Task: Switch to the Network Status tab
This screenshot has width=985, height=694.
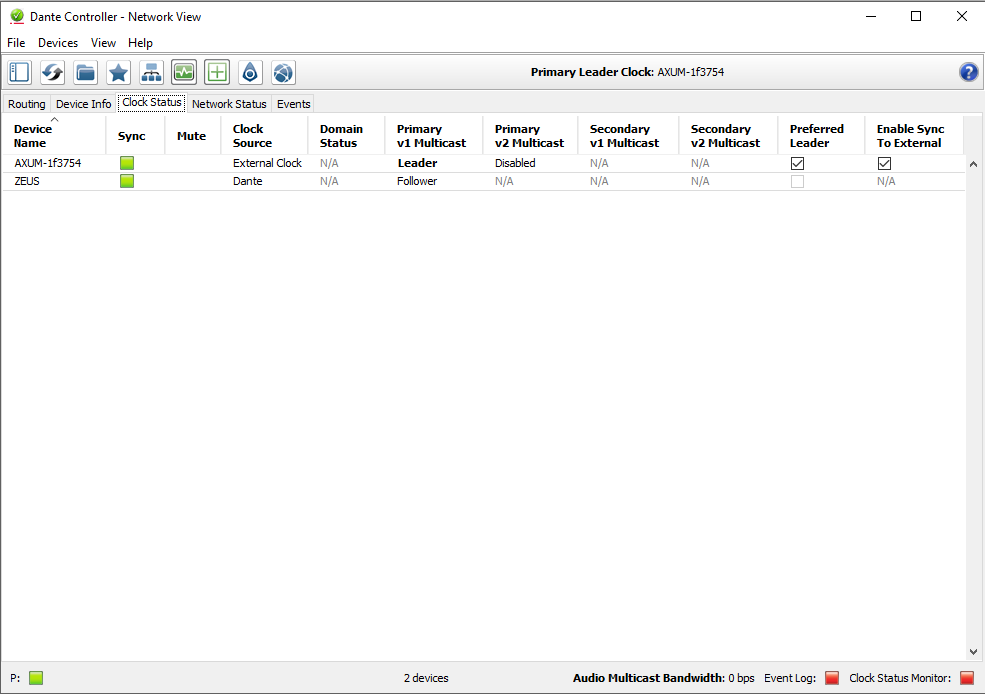Action: [229, 104]
